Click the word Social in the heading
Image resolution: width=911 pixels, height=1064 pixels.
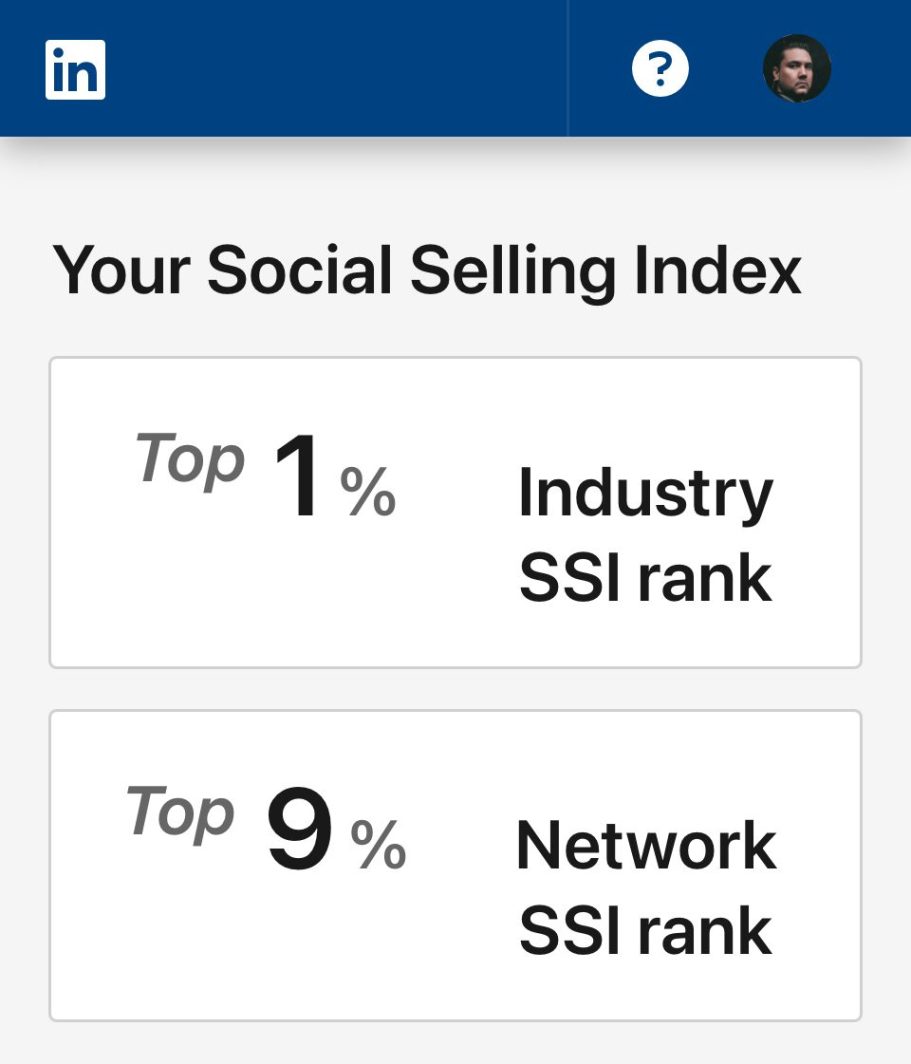299,270
